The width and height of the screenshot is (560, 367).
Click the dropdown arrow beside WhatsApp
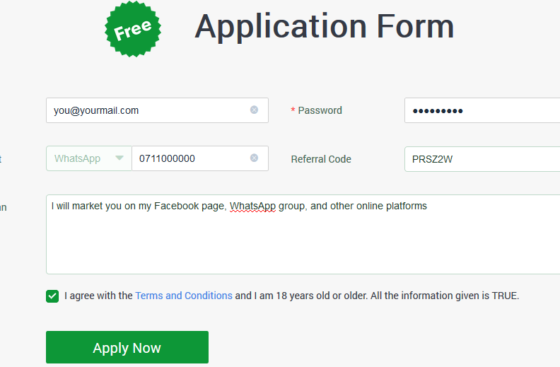click(x=119, y=158)
